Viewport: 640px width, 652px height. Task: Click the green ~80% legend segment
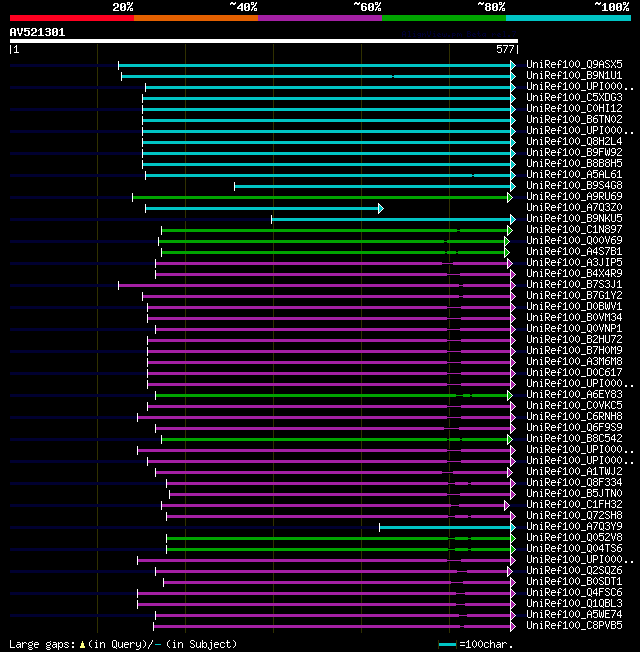coord(444,18)
